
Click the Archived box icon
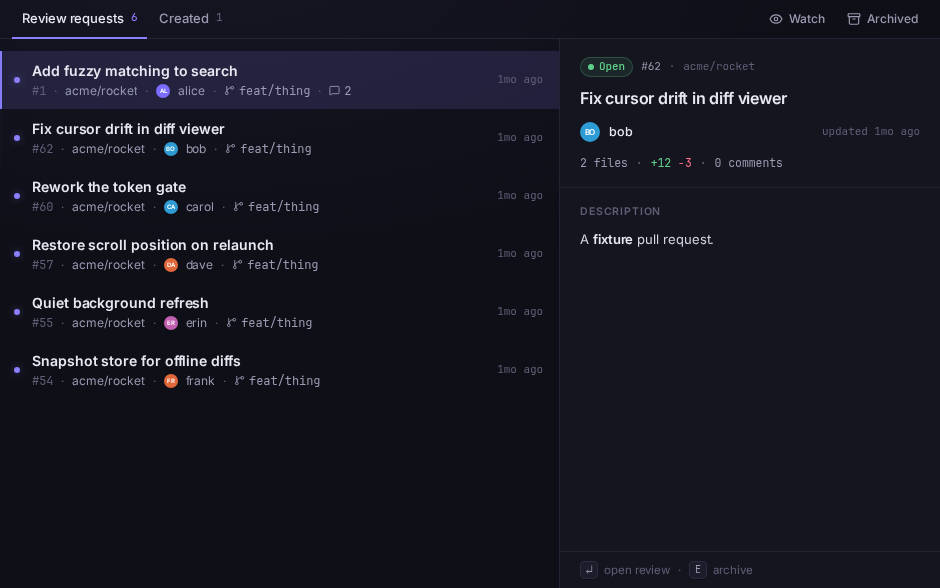(854, 19)
